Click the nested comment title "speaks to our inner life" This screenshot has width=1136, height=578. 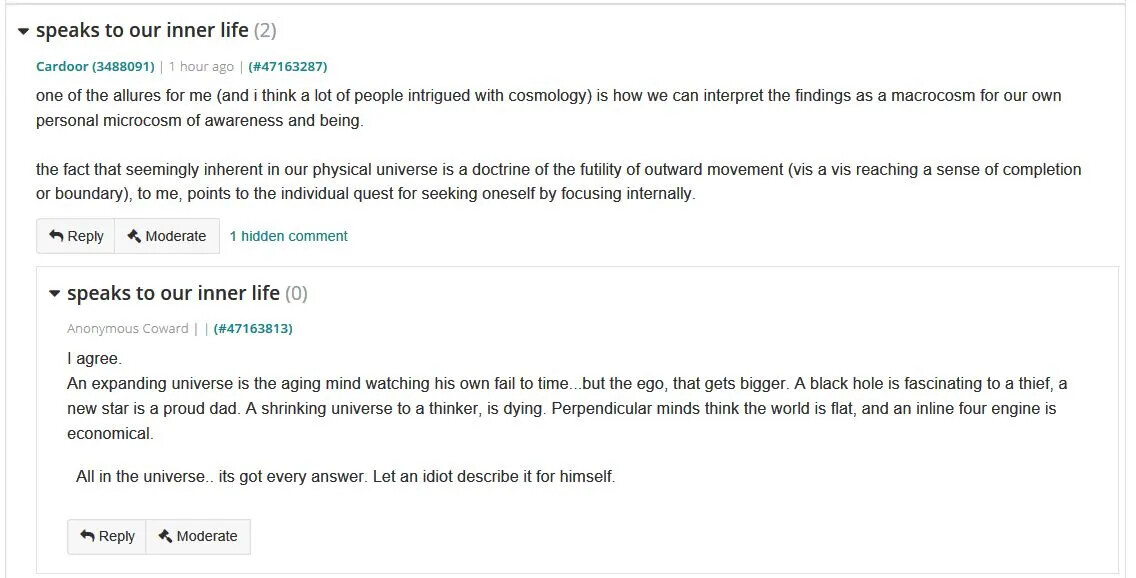coord(173,293)
